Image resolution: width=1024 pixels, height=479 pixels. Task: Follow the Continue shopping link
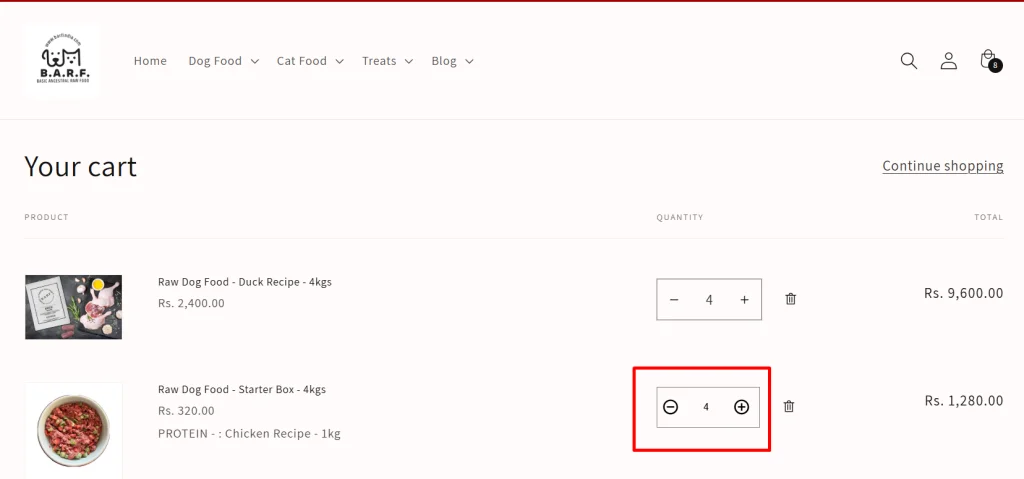coord(942,166)
